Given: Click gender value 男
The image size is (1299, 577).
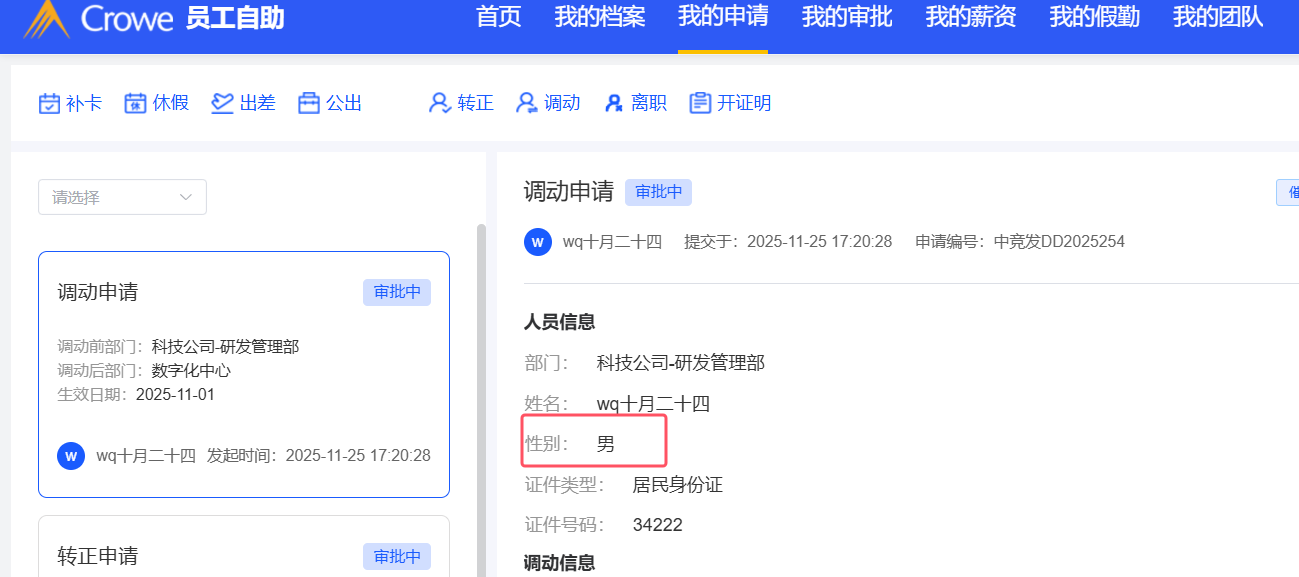Looking at the screenshot, I should [606, 444].
